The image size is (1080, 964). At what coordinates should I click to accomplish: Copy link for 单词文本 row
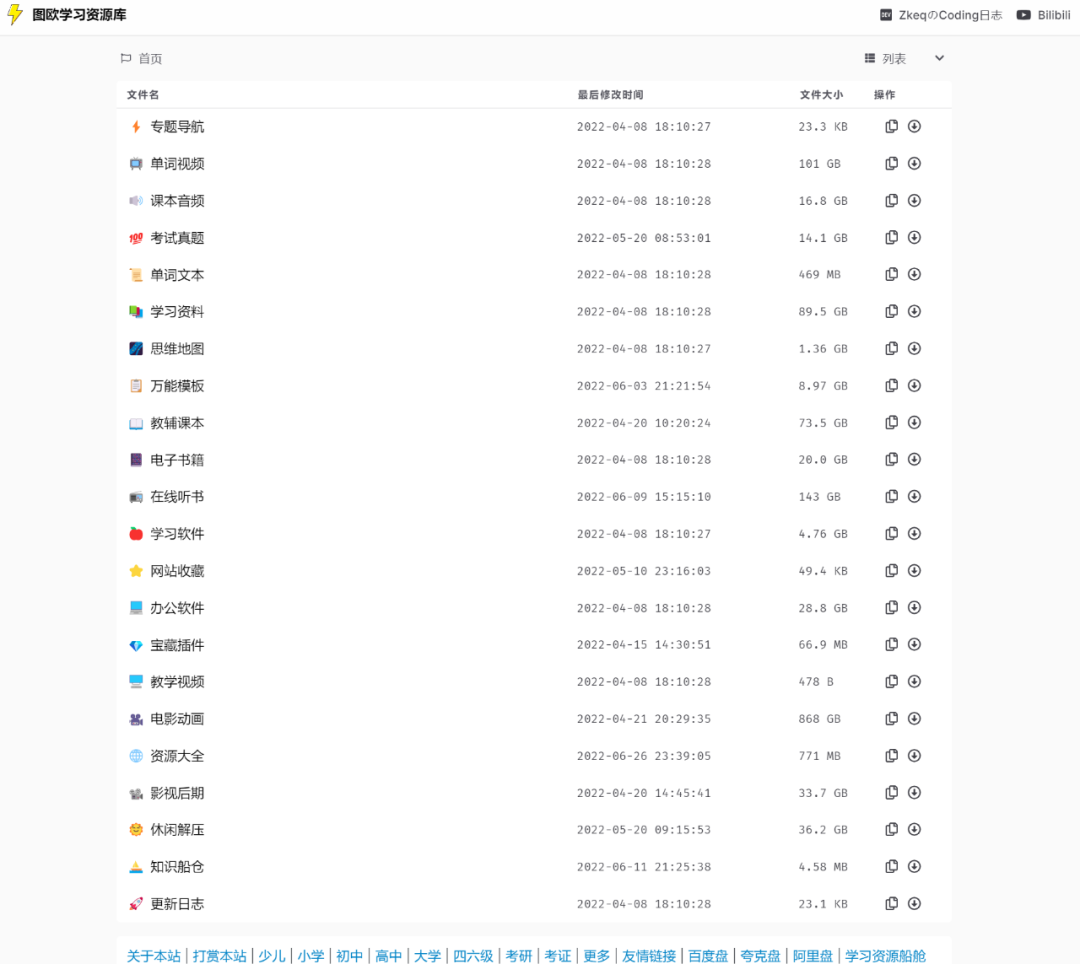(x=891, y=274)
